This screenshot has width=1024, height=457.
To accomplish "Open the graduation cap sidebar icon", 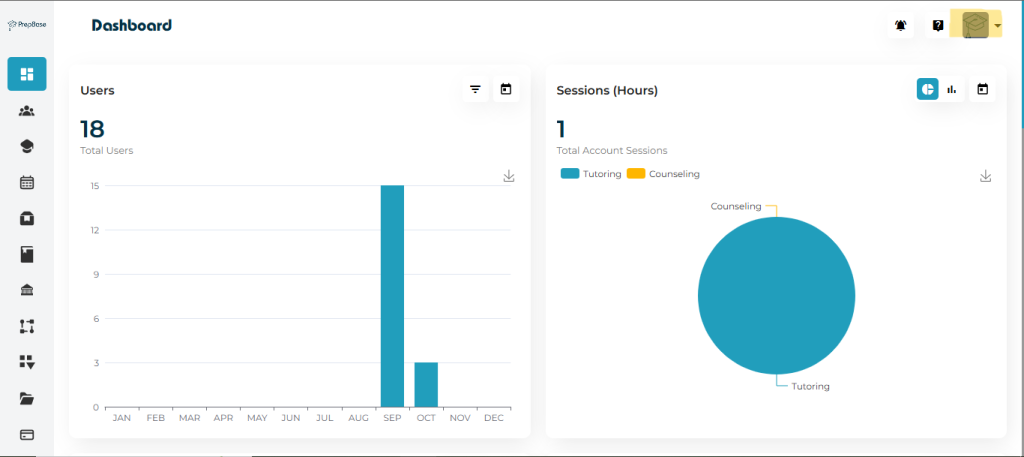I will click(x=27, y=147).
